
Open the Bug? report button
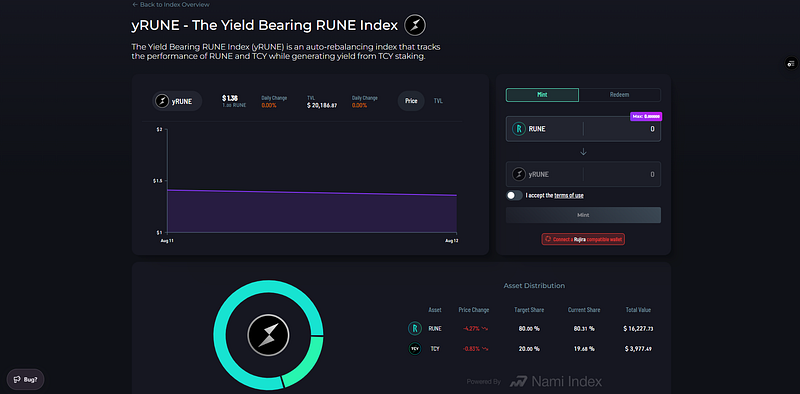point(26,379)
